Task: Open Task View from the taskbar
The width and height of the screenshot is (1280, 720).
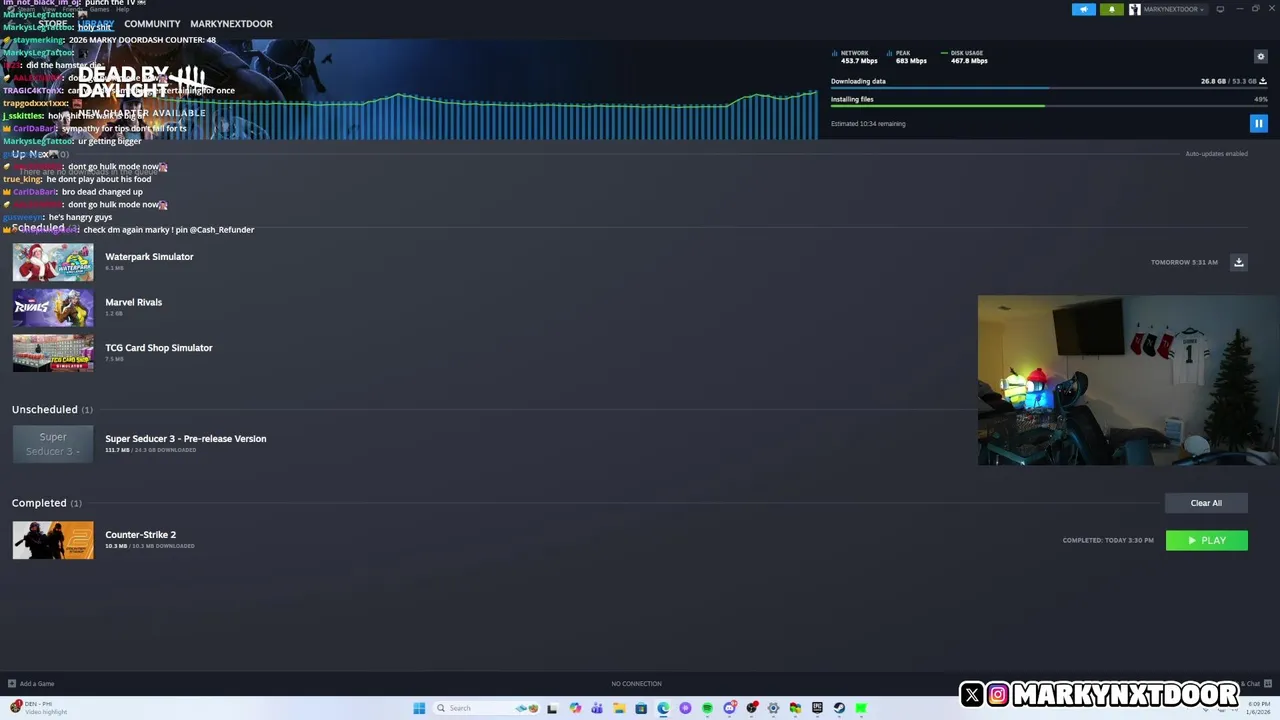Action: [x=551, y=708]
